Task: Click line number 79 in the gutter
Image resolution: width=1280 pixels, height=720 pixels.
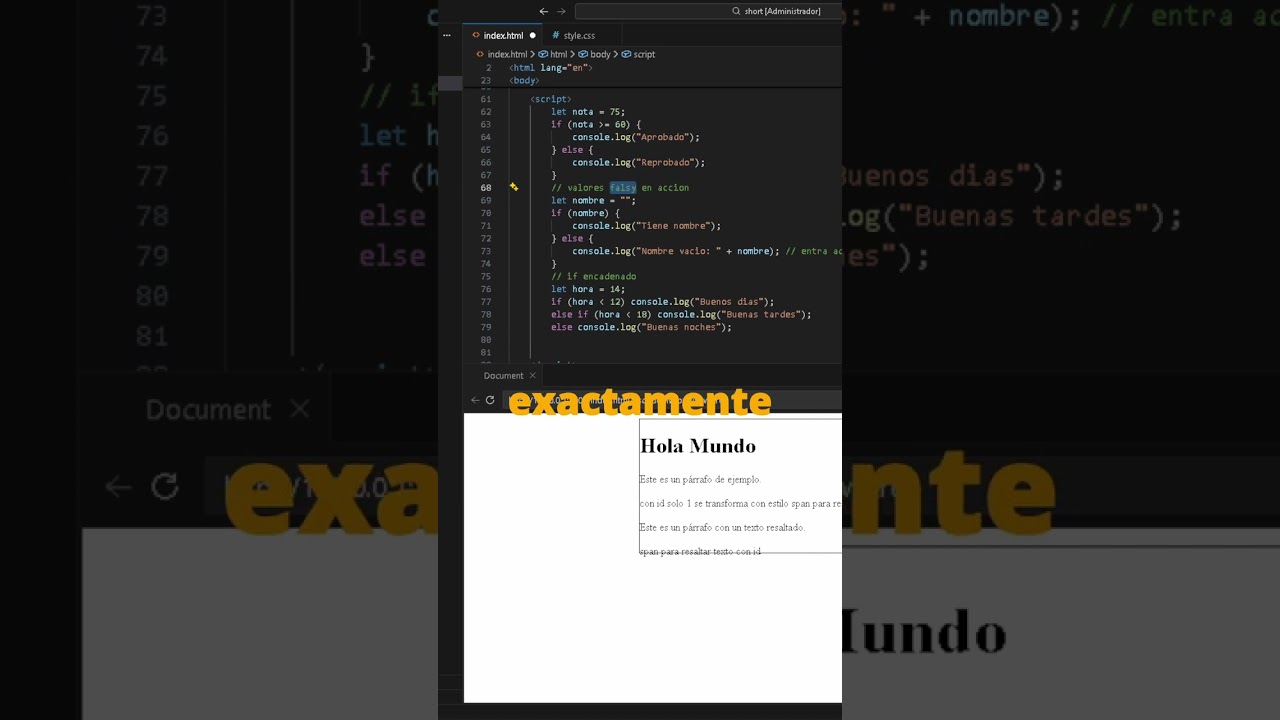Action: coord(485,327)
